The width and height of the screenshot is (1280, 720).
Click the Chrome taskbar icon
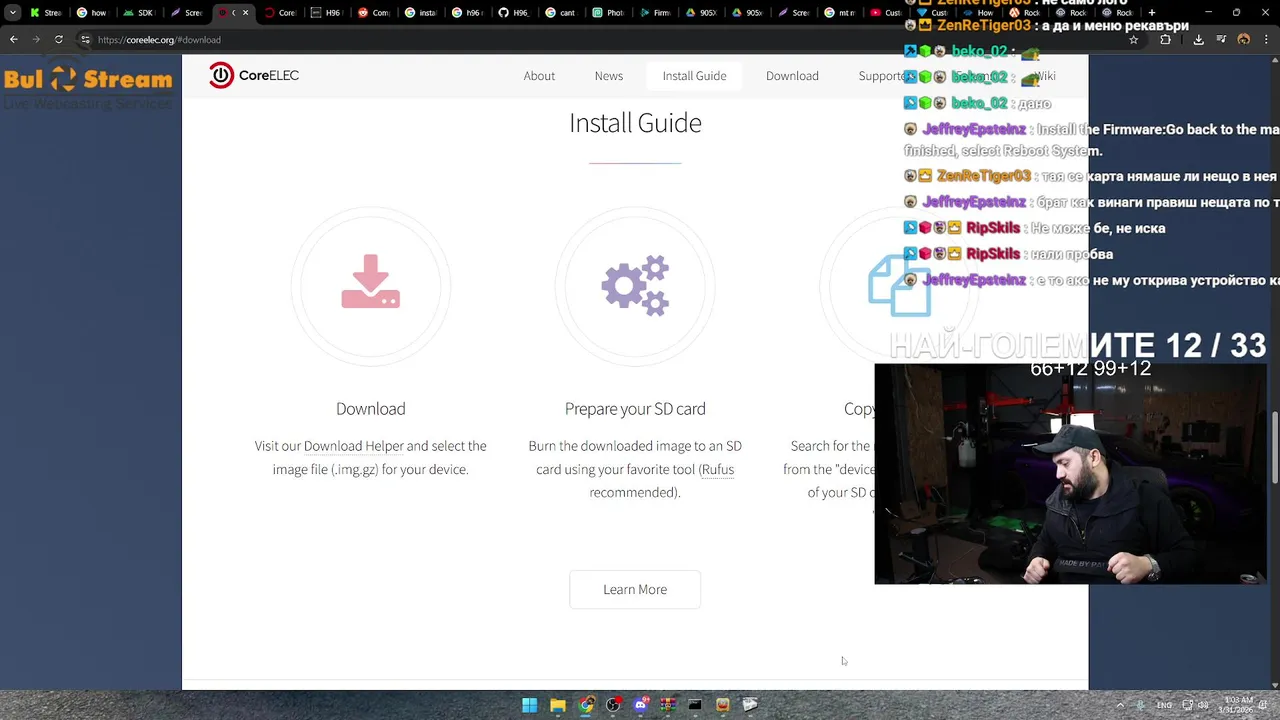pyautogui.click(x=586, y=705)
